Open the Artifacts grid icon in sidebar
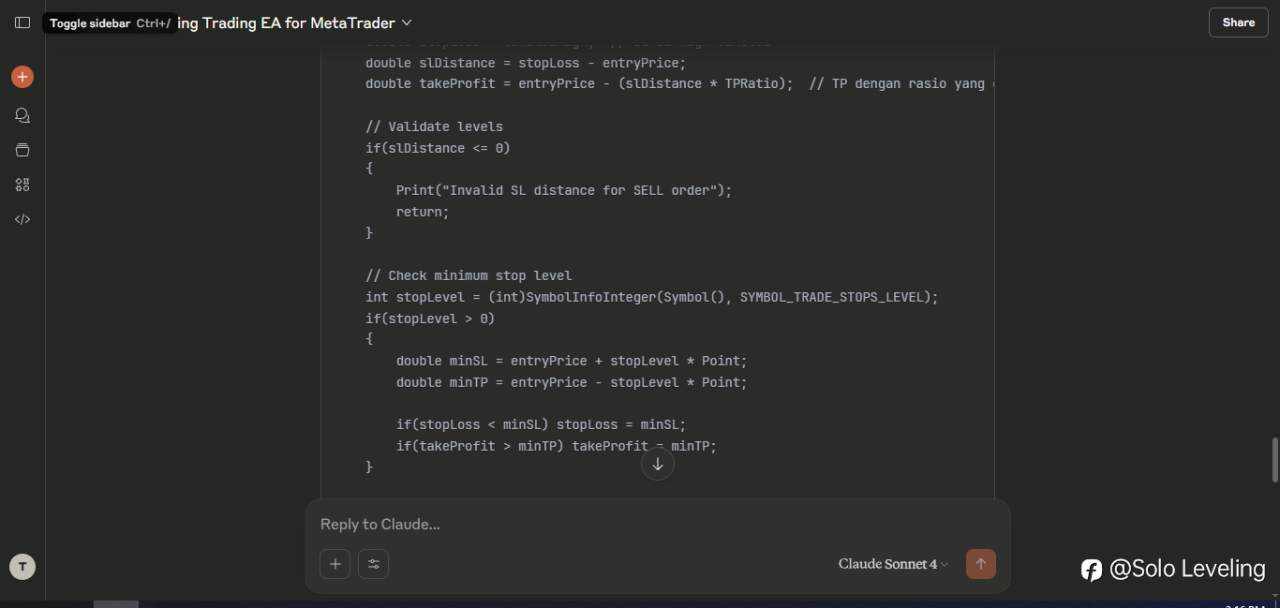The width and height of the screenshot is (1280, 608). tap(22, 184)
